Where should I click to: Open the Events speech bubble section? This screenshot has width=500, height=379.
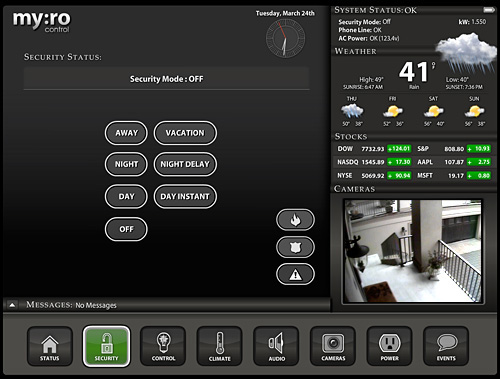point(446,346)
